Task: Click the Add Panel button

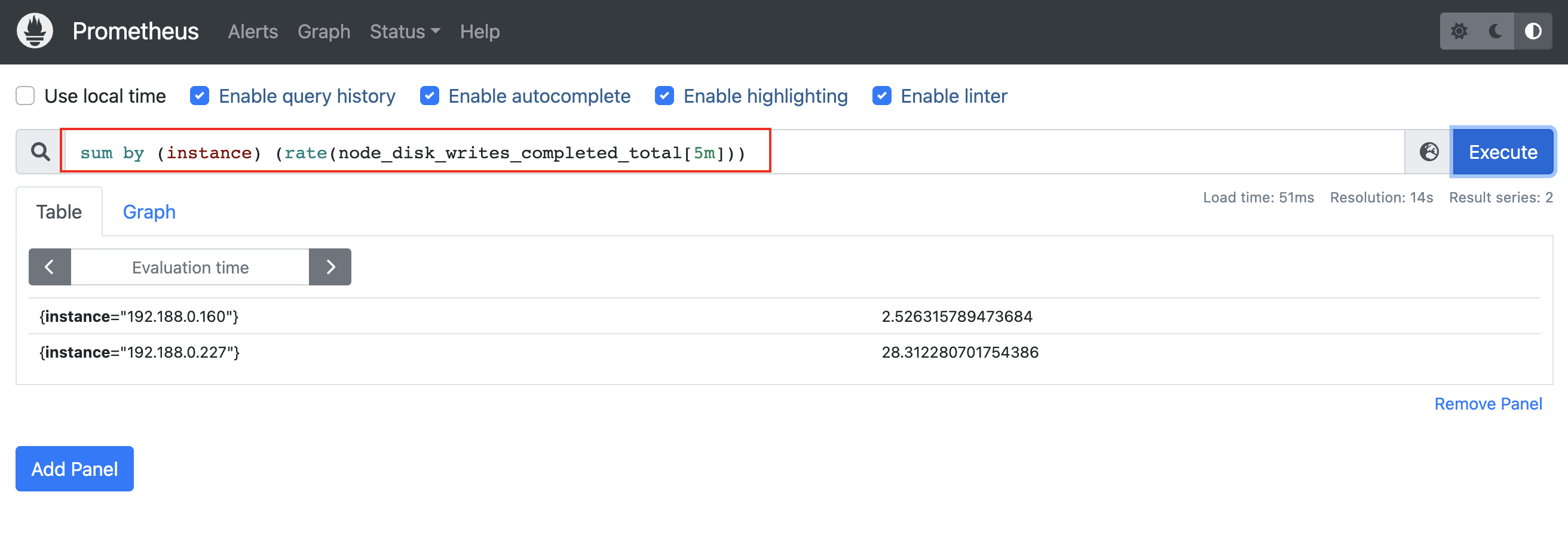Action: (x=74, y=469)
